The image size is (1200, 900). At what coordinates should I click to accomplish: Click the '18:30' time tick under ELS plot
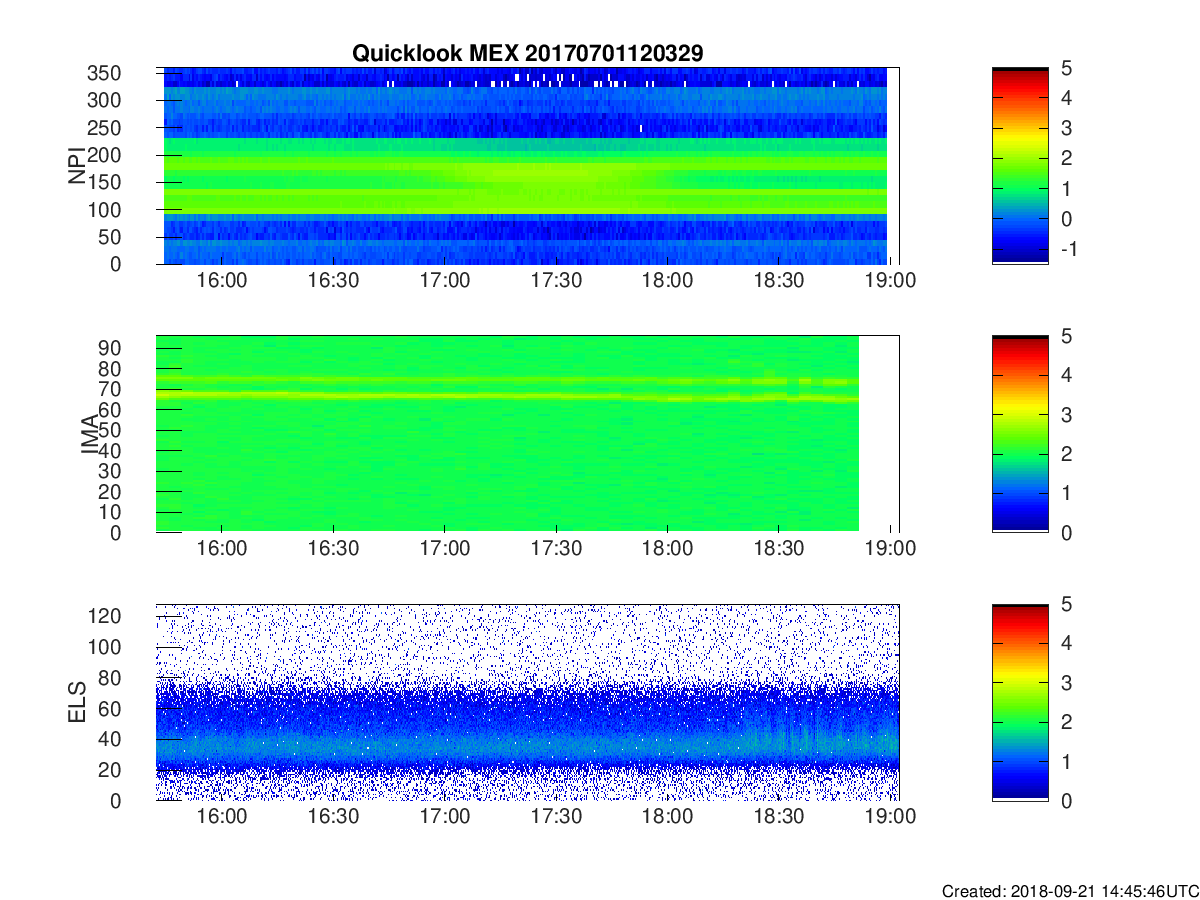pos(779,816)
